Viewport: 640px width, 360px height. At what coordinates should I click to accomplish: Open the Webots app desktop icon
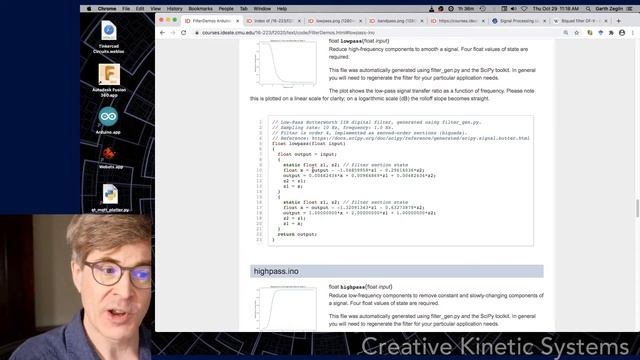tap(109, 158)
